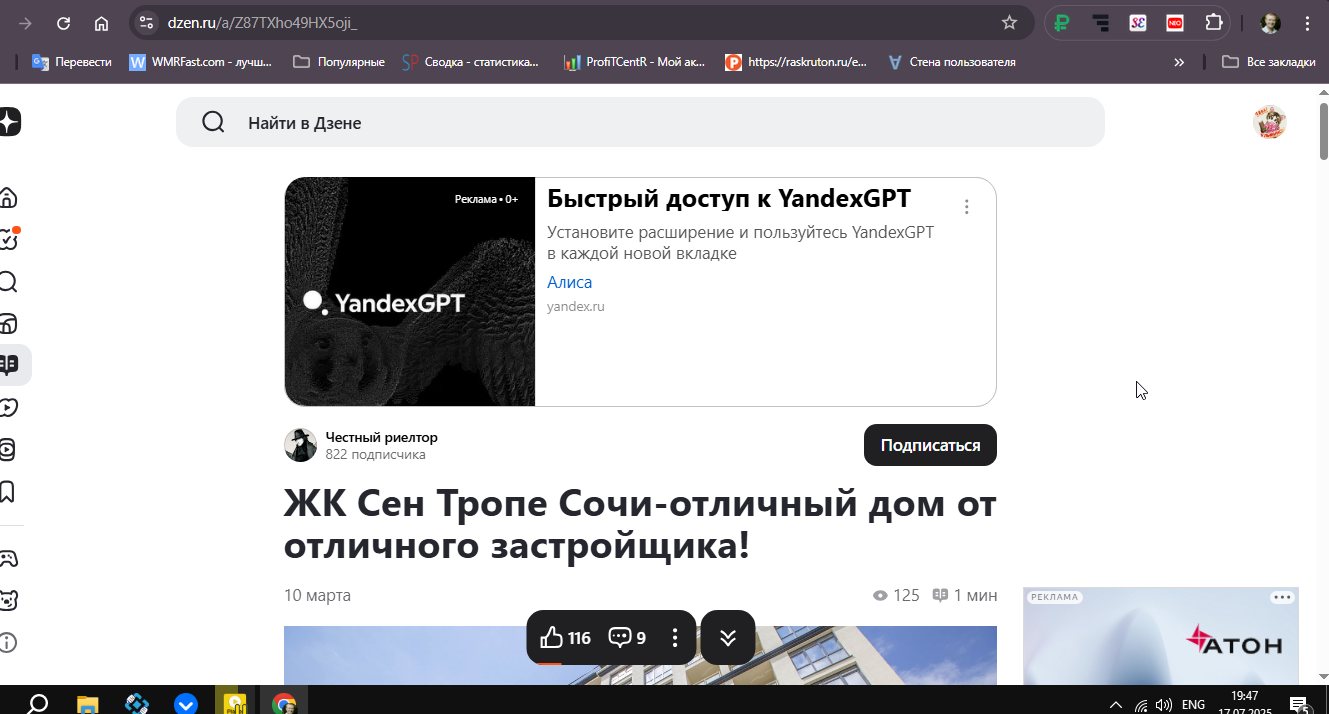This screenshot has height=714, width=1329.
Task: Expand hidden bookmarks with double chevron
Action: pyautogui.click(x=1179, y=62)
